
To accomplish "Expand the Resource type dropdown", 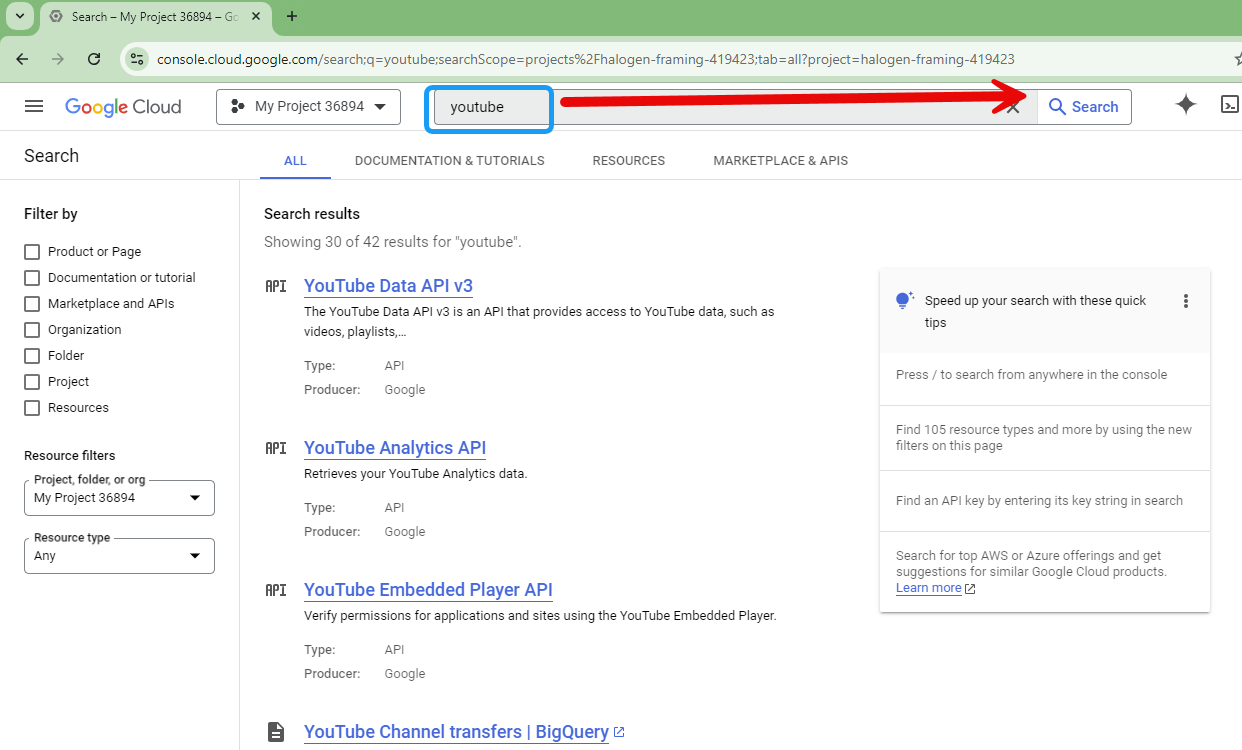I will 119,556.
